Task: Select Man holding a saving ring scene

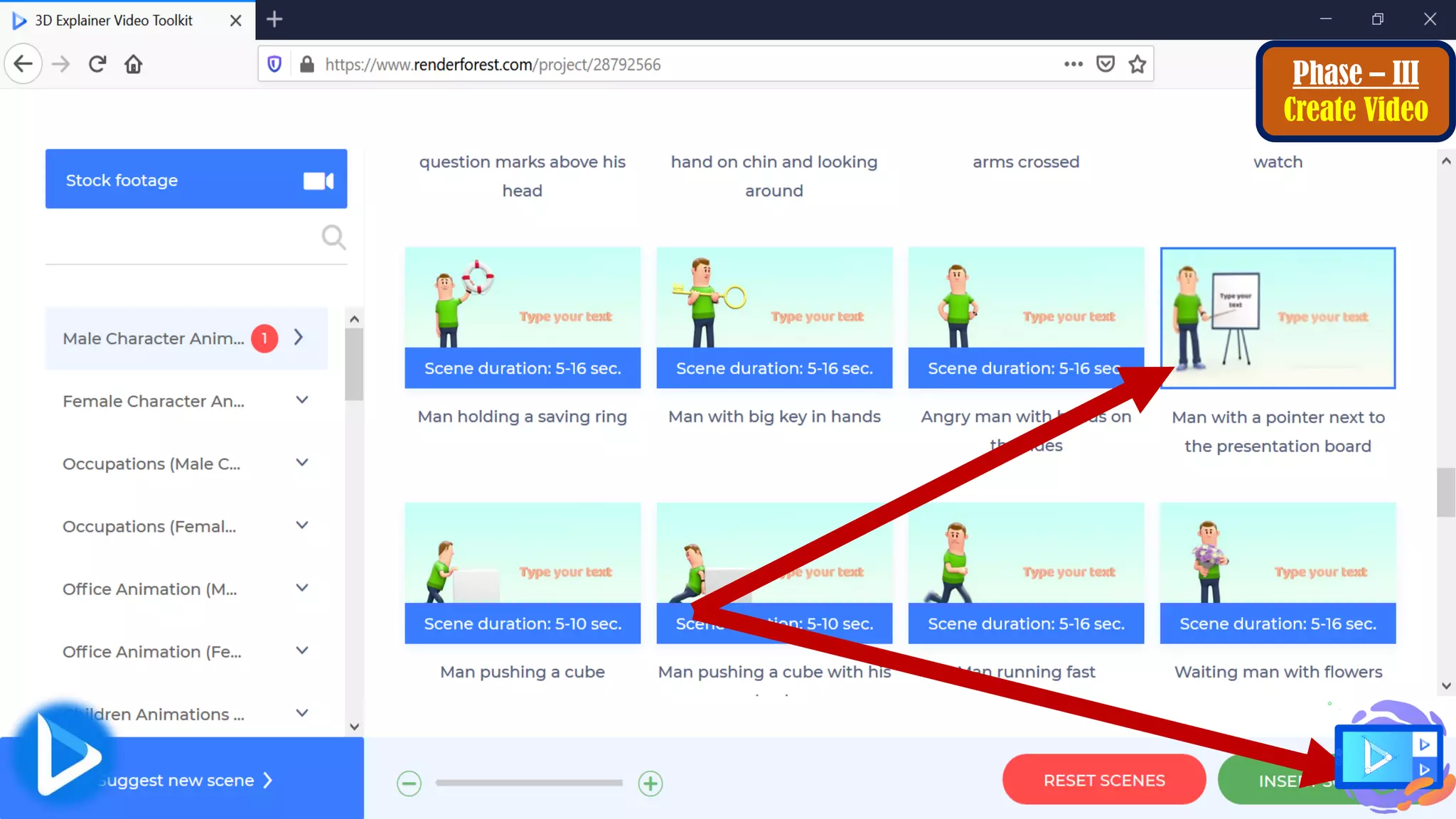Action: click(523, 317)
